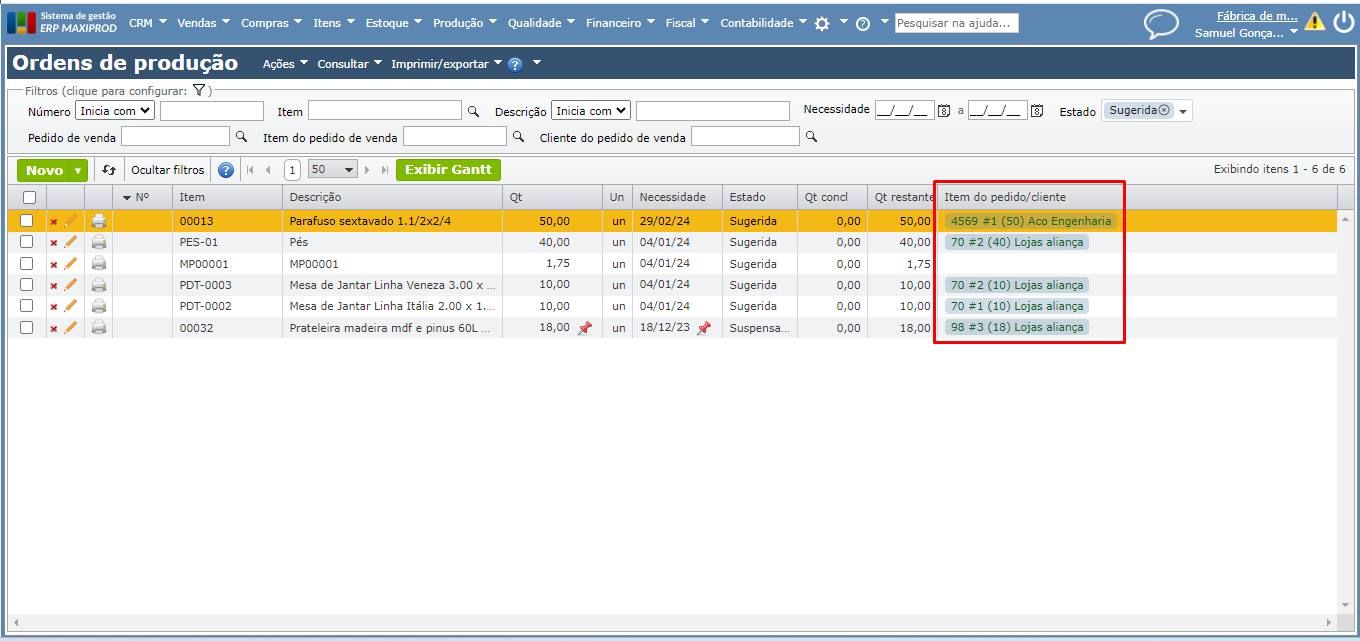Viewport: 1360px width, 641px height.
Task: Click the yellow warning alert icon
Action: tap(1314, 22)
